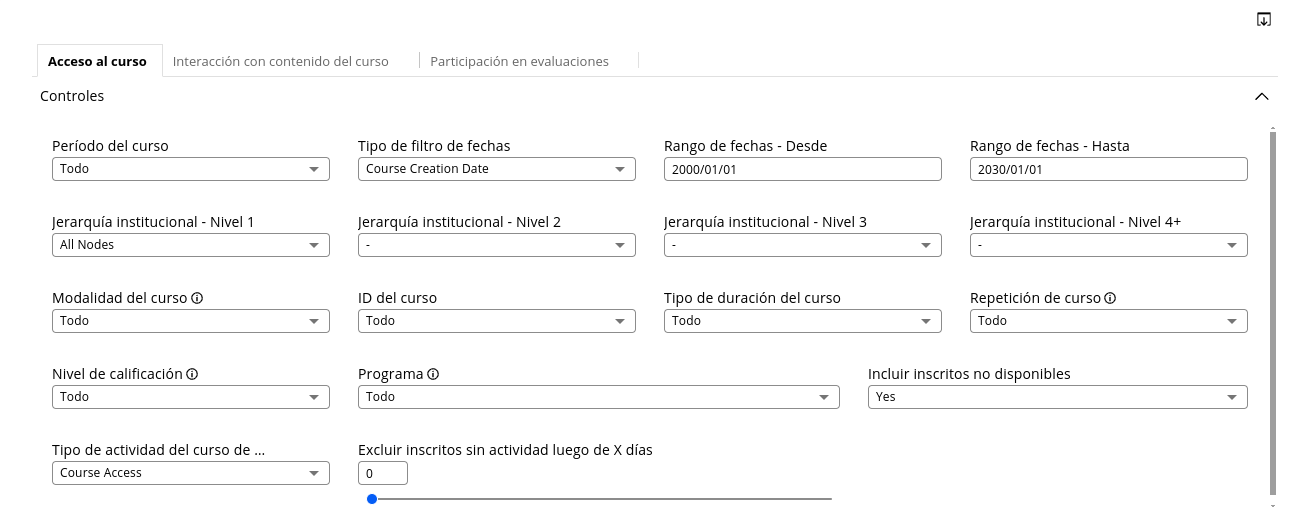Screen dimensions: 1309x517
Task: Collapse the Controles section chevron
Action: coord(1262,97)
